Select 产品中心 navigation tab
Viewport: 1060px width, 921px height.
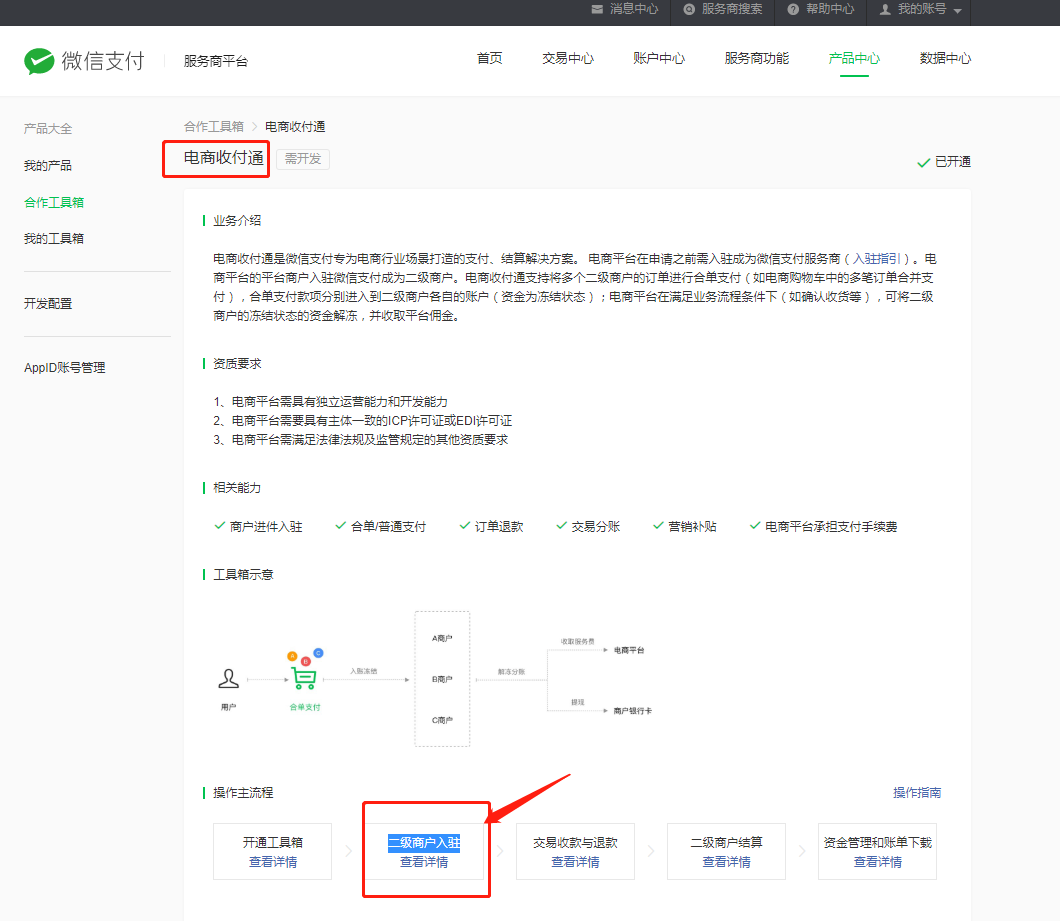(854, 58)
